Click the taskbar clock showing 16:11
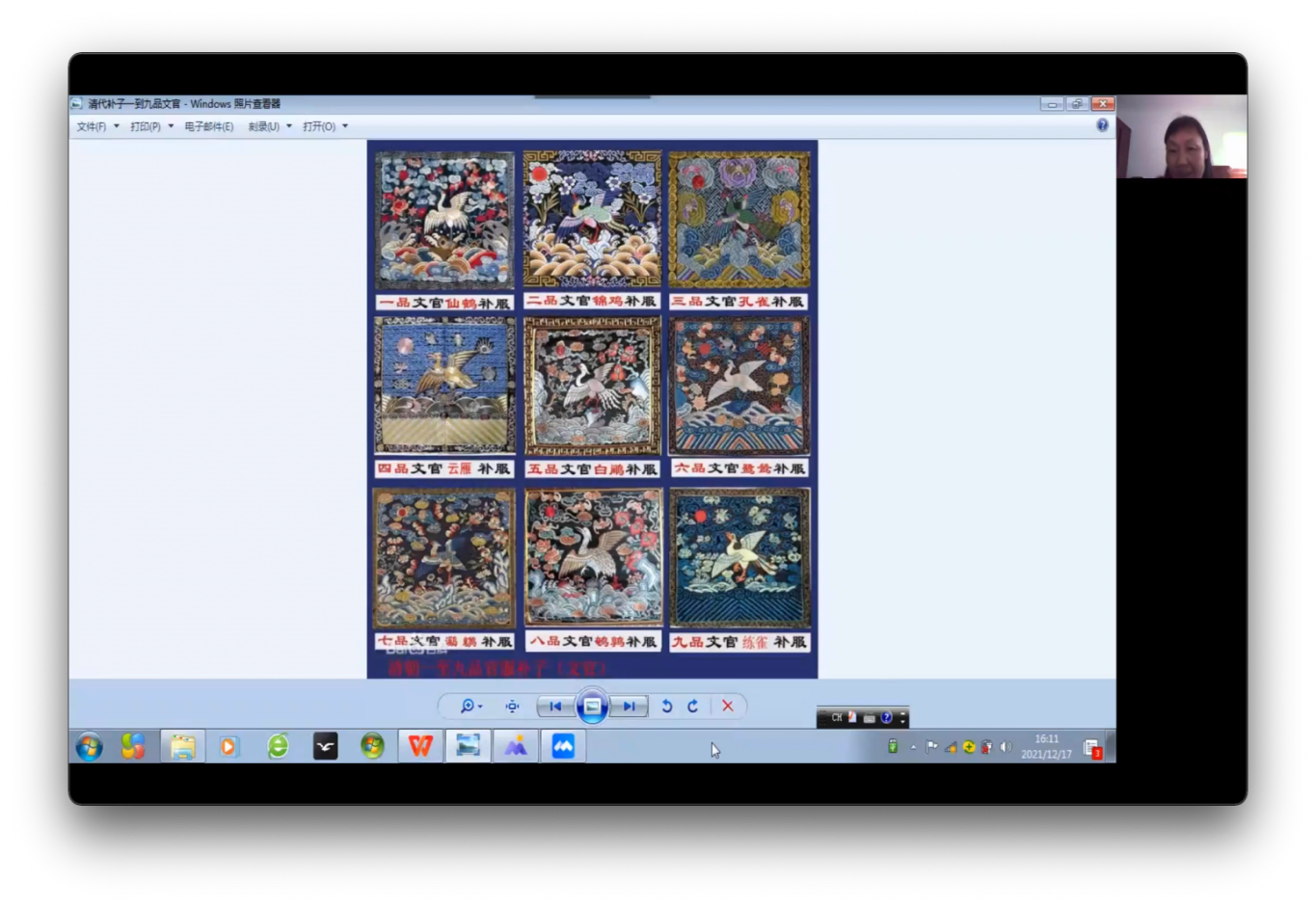This screenshot has height=908, width=1316. point(1046,746)
